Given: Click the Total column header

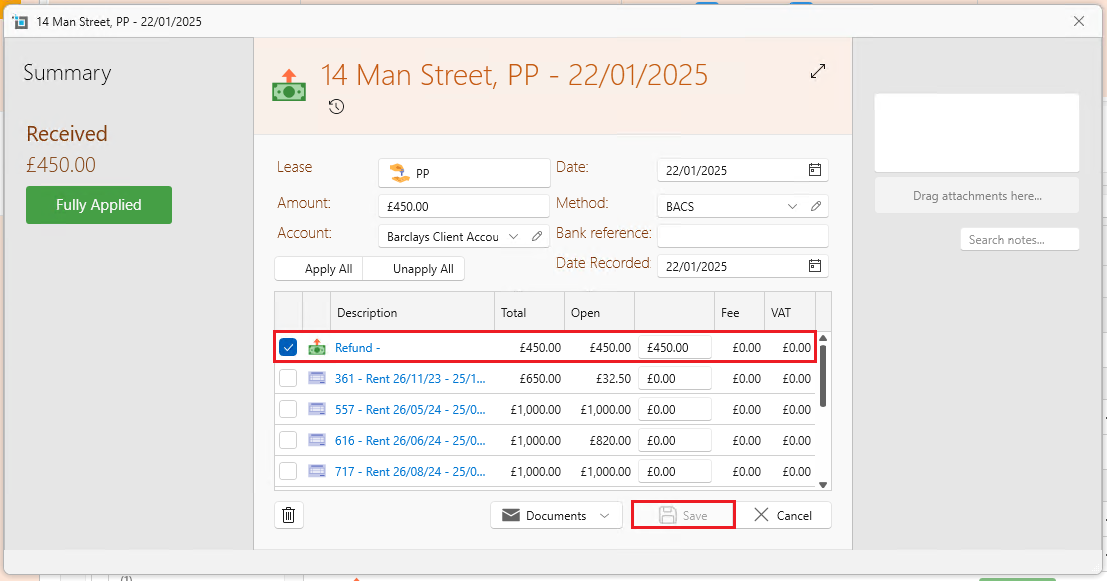Looking at the screenshot, I should [x=529, y=312].
